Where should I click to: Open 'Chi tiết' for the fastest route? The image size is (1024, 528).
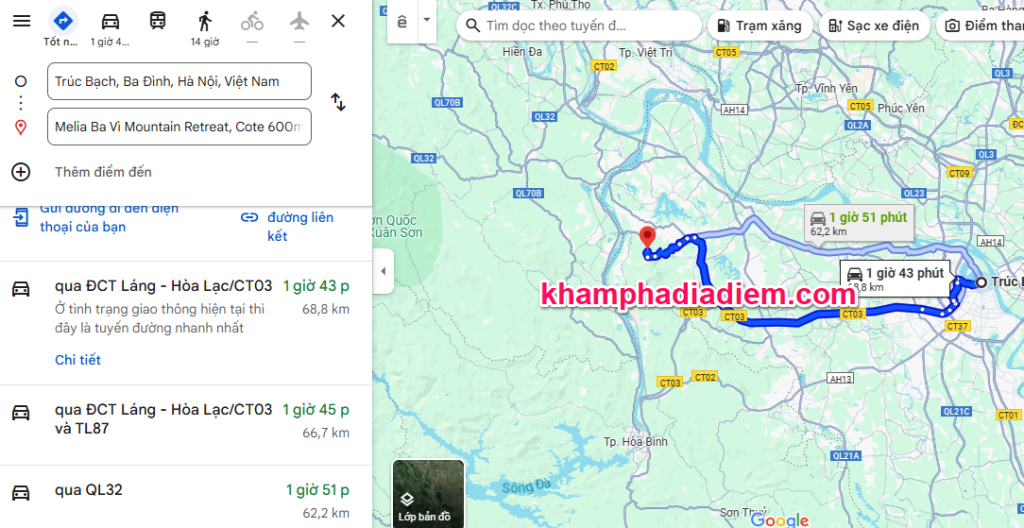pos(78,360)
